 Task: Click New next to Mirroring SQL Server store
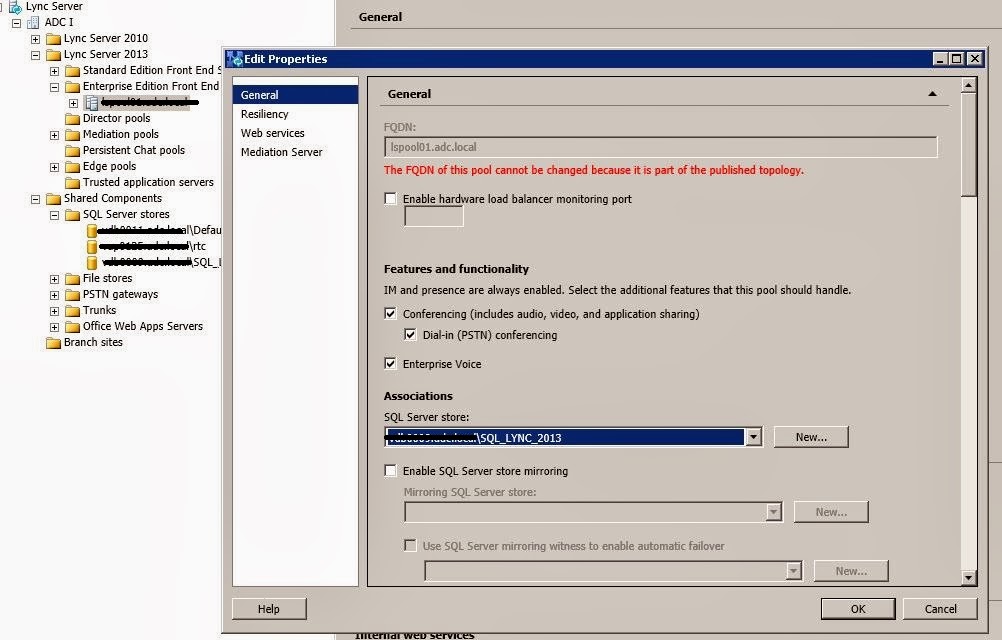click(x=831, y=512)
